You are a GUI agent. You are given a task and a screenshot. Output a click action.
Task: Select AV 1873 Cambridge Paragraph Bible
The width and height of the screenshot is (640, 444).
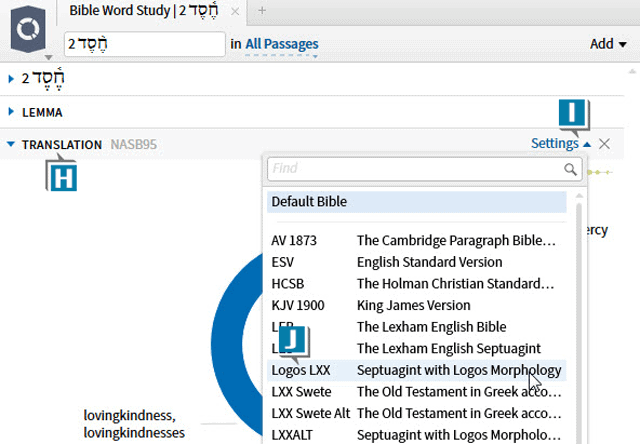click(417, 240)
